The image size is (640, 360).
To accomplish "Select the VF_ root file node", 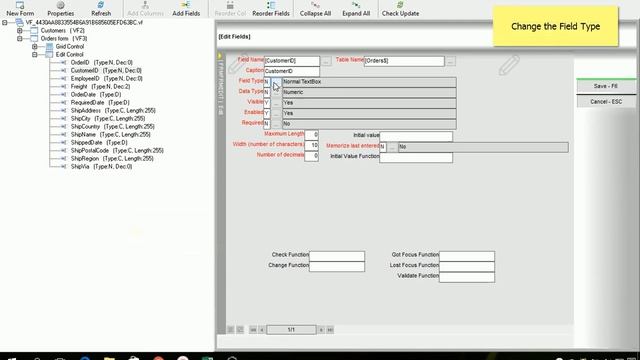I will [84, 22].
